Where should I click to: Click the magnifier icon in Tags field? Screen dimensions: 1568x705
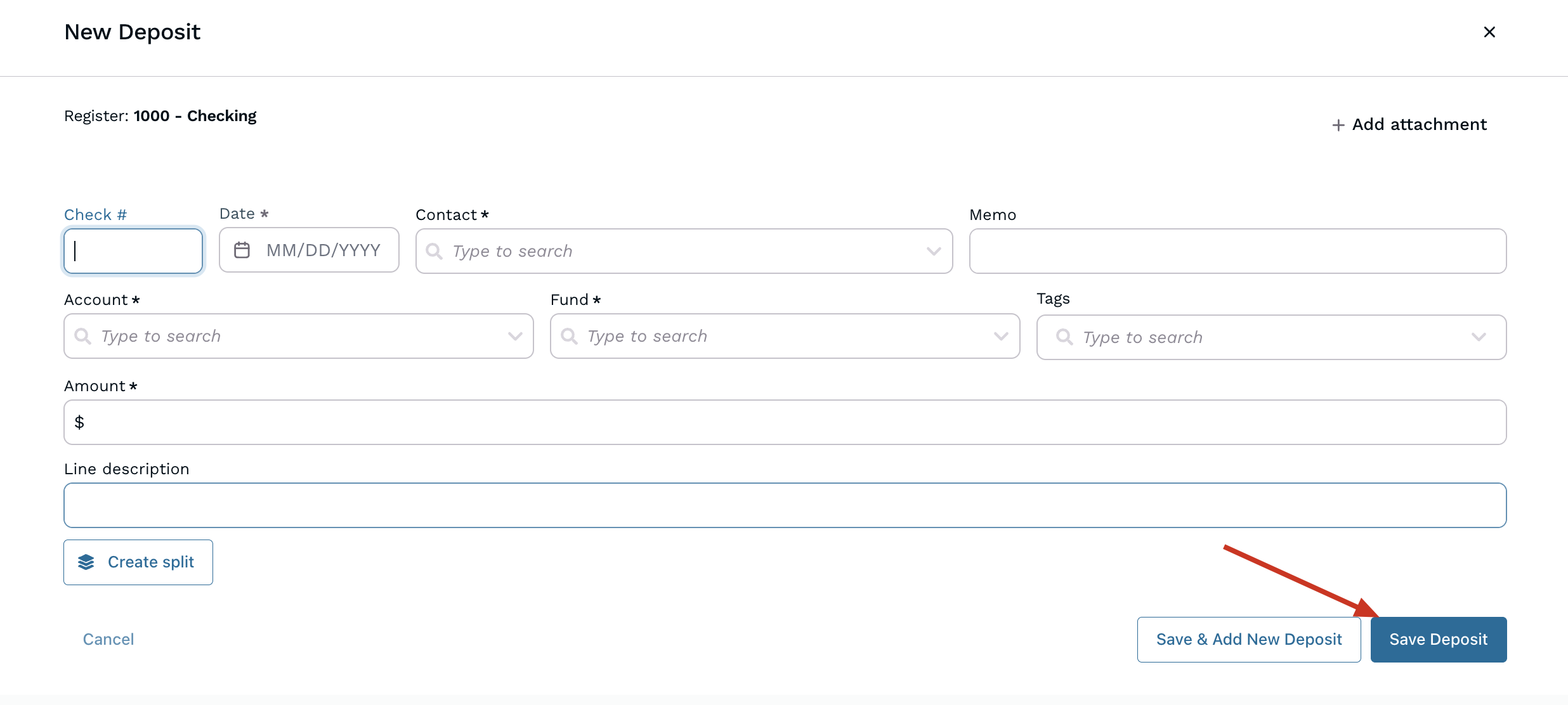click(1064, 337)
